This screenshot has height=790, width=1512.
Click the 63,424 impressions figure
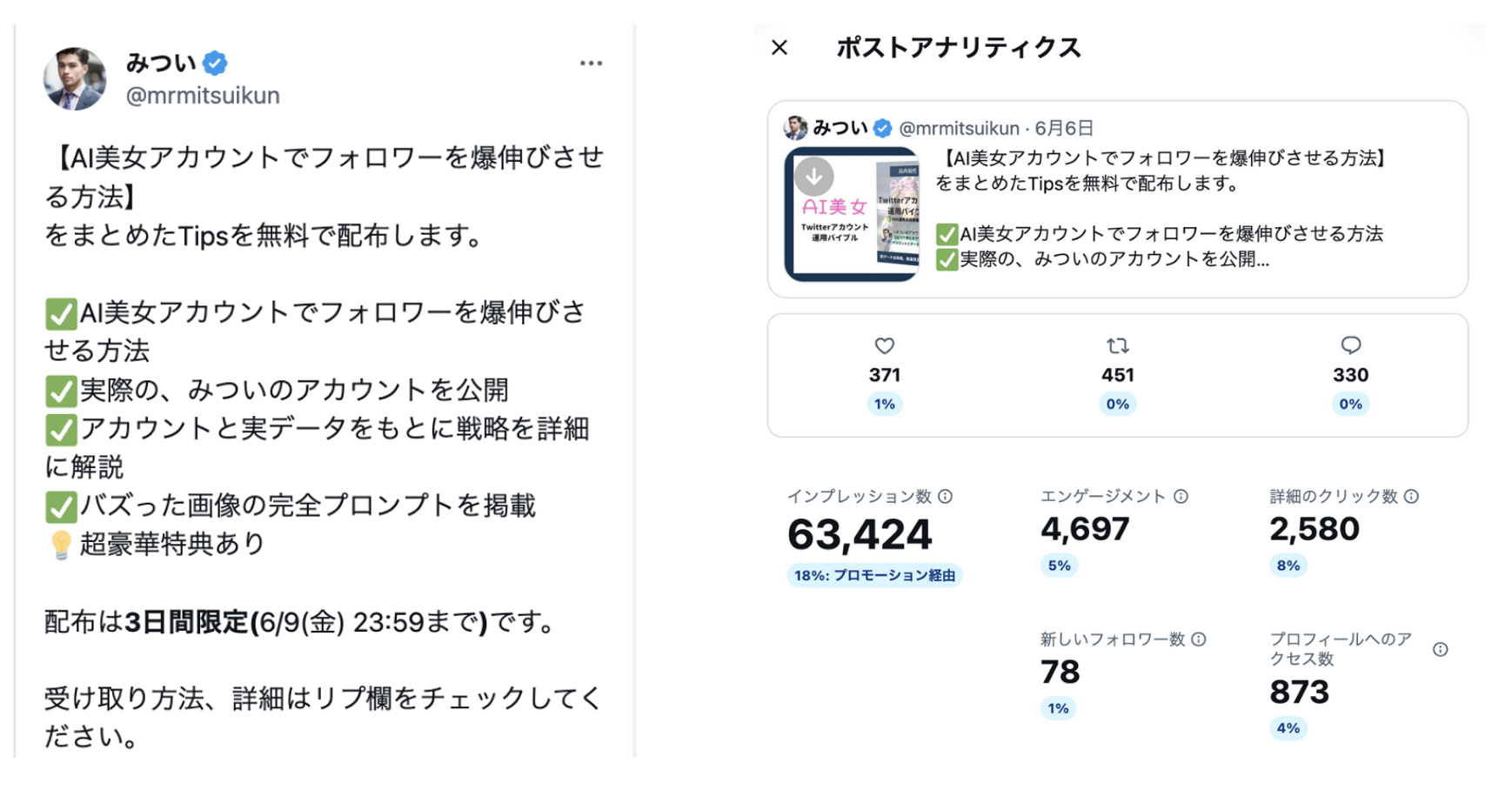pyautogui.click(x=860, y=534)
